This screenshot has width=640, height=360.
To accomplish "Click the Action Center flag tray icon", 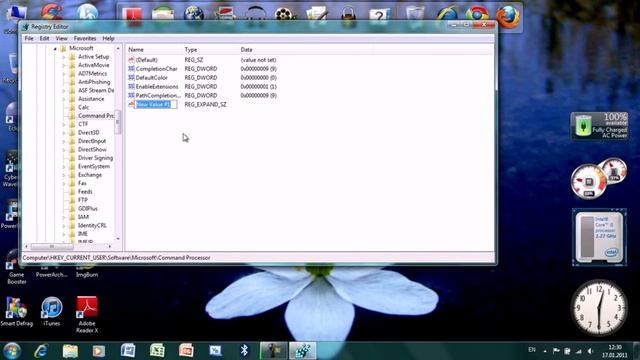I will [556, 351].
